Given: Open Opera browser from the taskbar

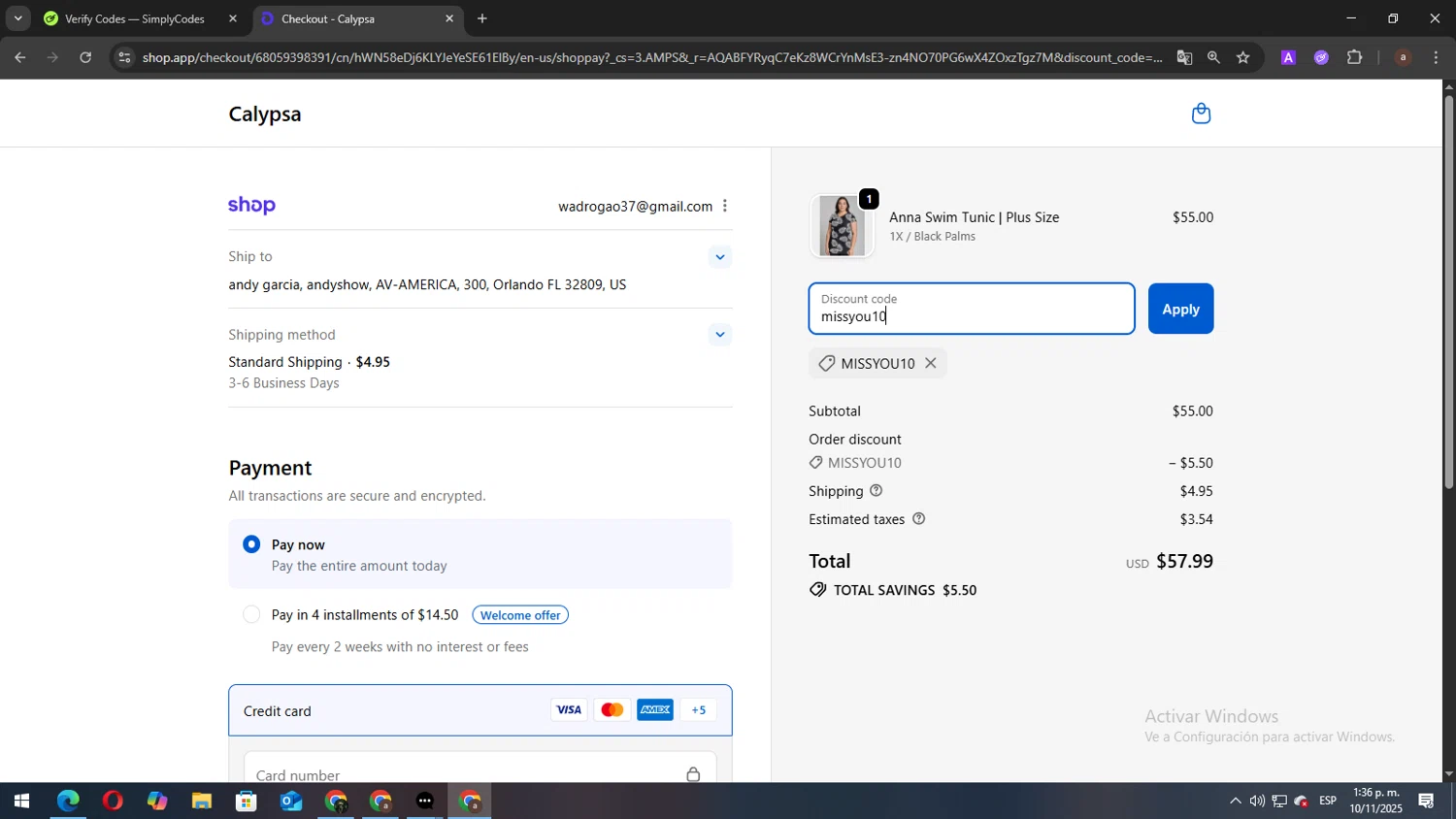Looking at the screenshot, I should pos(113,802).
